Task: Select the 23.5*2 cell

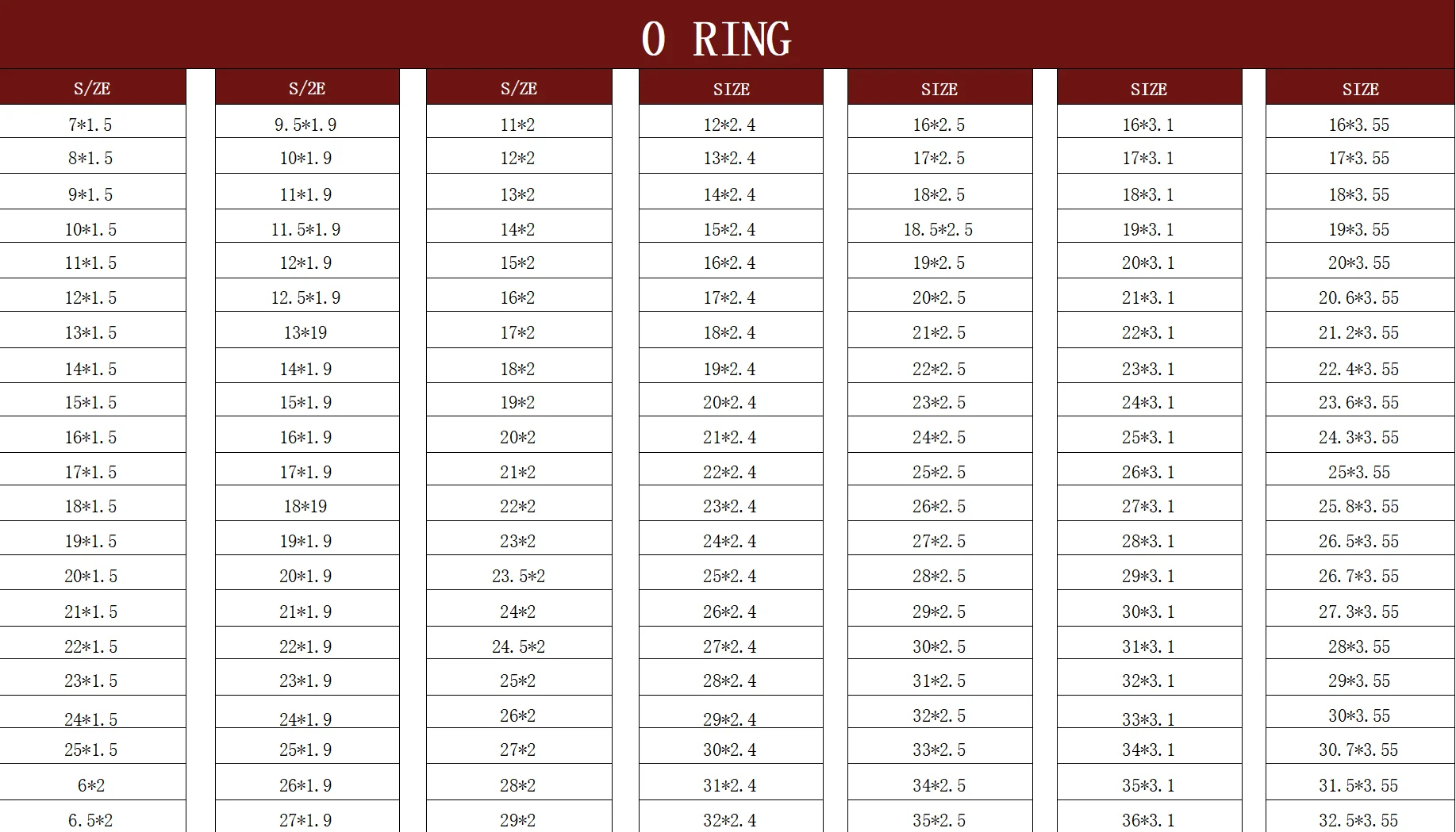Action: [x=518, y=576]
